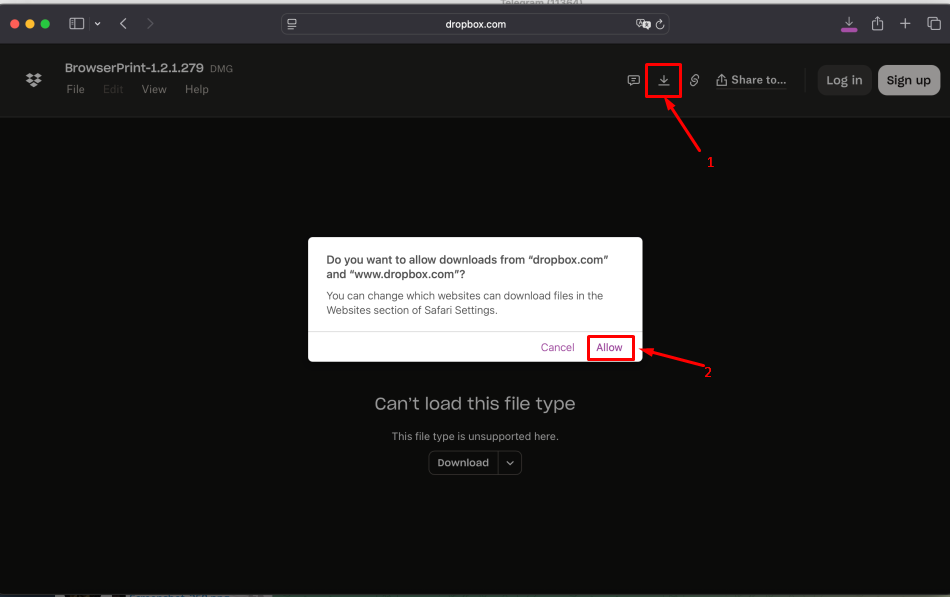Image resolution: width=950 pixels, height=597 pixels.
Task: Open the Help menu
Action: coord(197,89)
